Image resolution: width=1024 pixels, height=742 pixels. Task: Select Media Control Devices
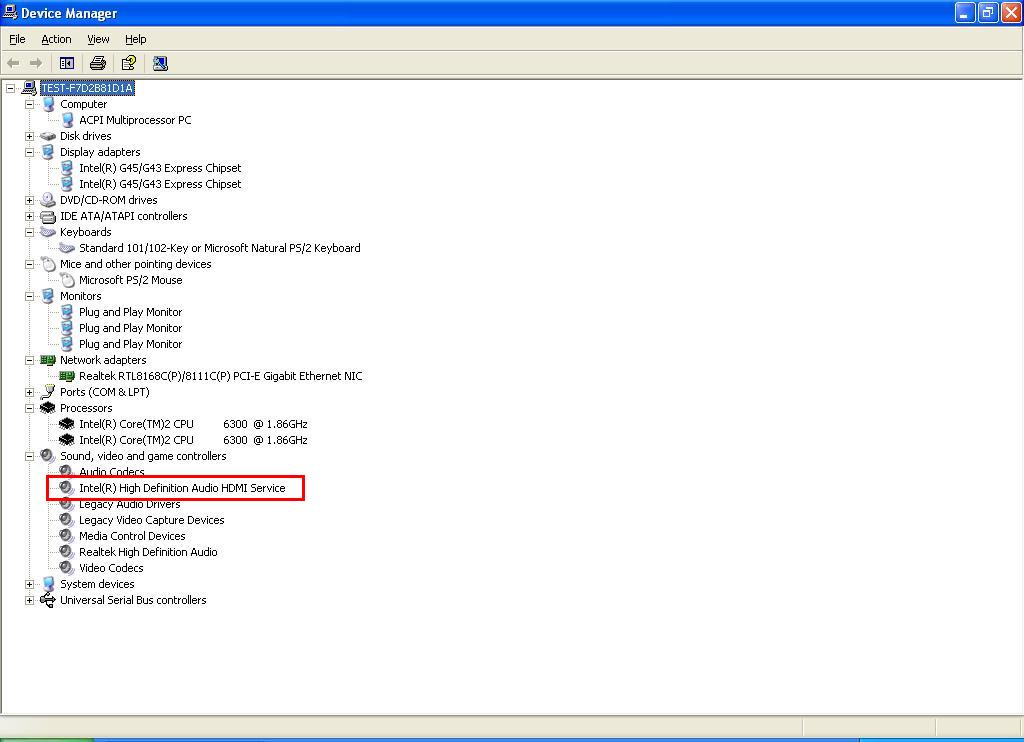132,536
